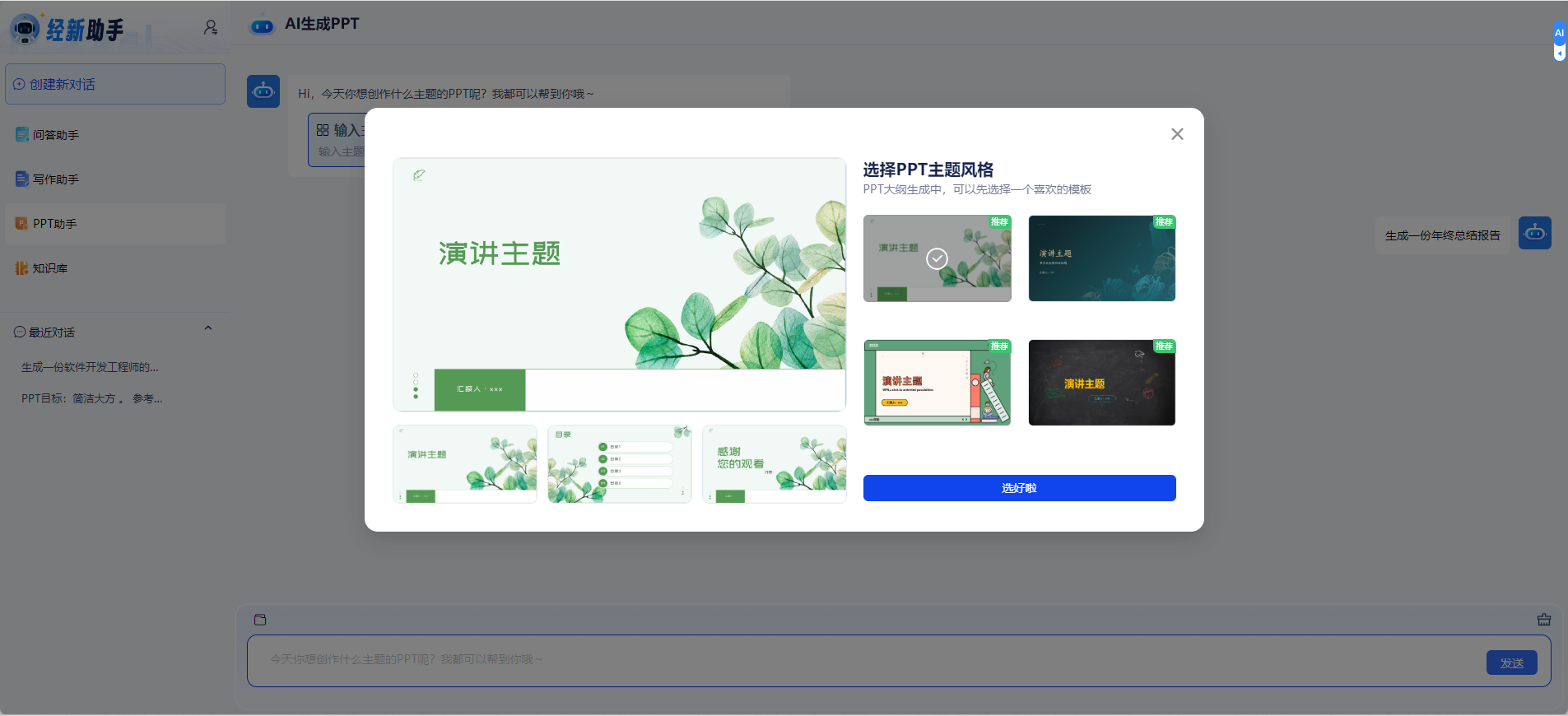Select the black chalkboard template
The width and height of the screenshot is (1568, 716).
click(1102, 383)
